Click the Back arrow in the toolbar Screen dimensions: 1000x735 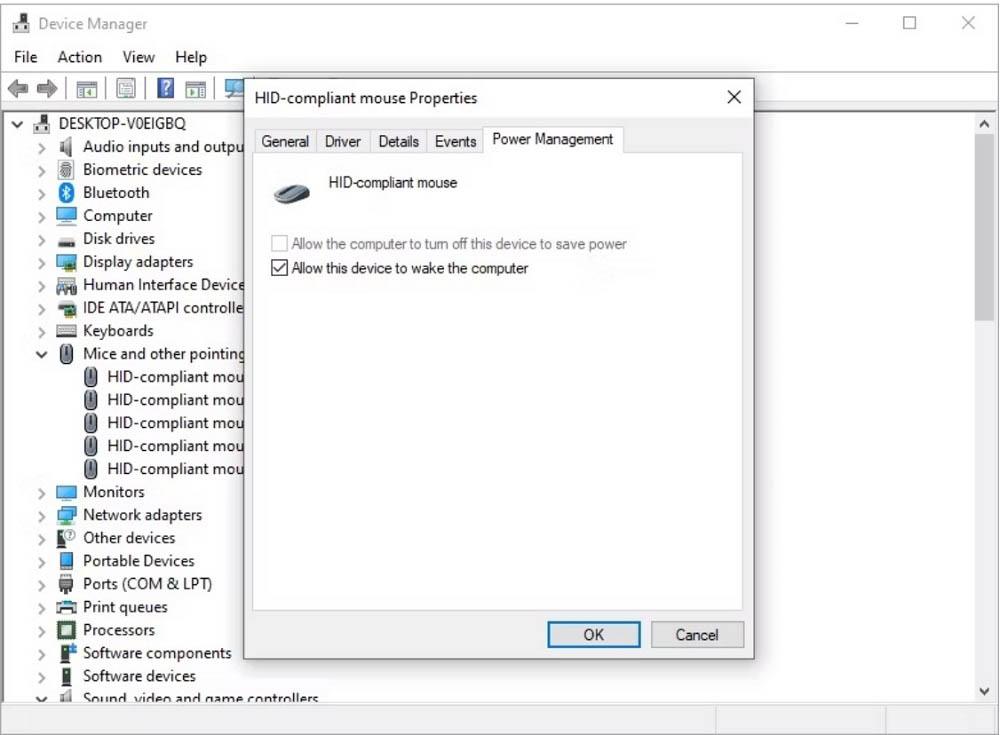(x=18, y=89)
